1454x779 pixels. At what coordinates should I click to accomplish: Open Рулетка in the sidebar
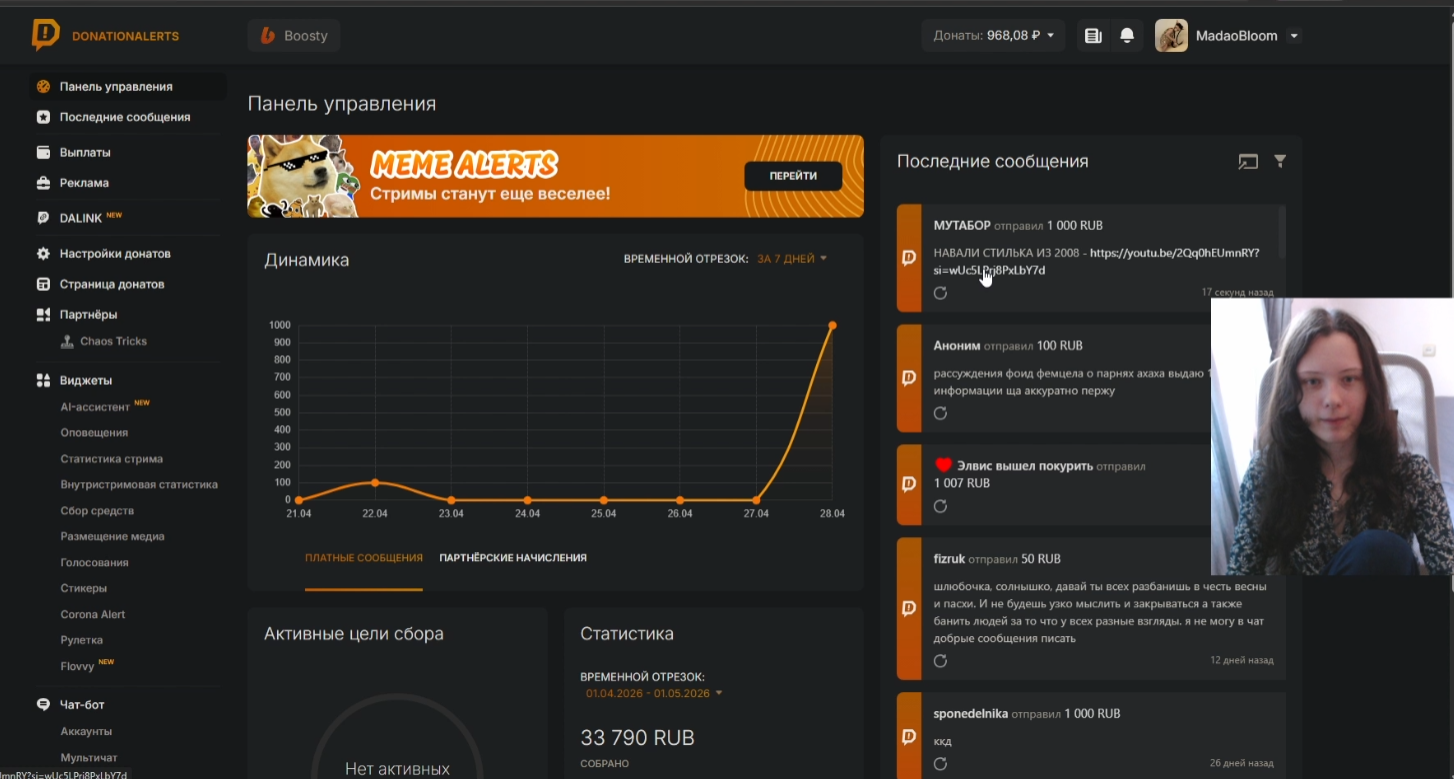pyautogui.click(x=82, y=640)
